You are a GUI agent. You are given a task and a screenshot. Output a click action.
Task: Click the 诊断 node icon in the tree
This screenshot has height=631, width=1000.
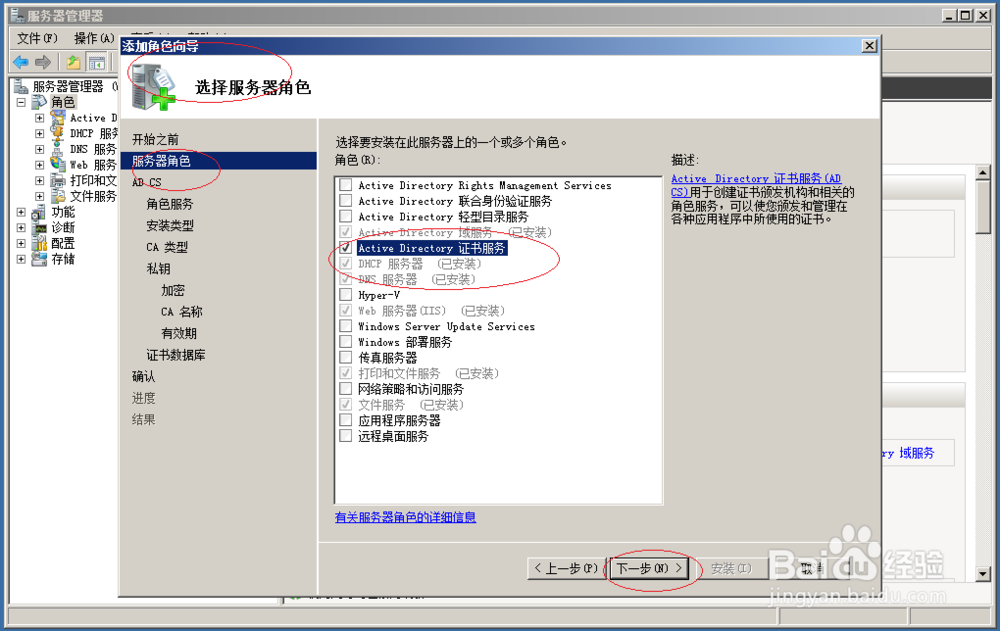(40, 227)
